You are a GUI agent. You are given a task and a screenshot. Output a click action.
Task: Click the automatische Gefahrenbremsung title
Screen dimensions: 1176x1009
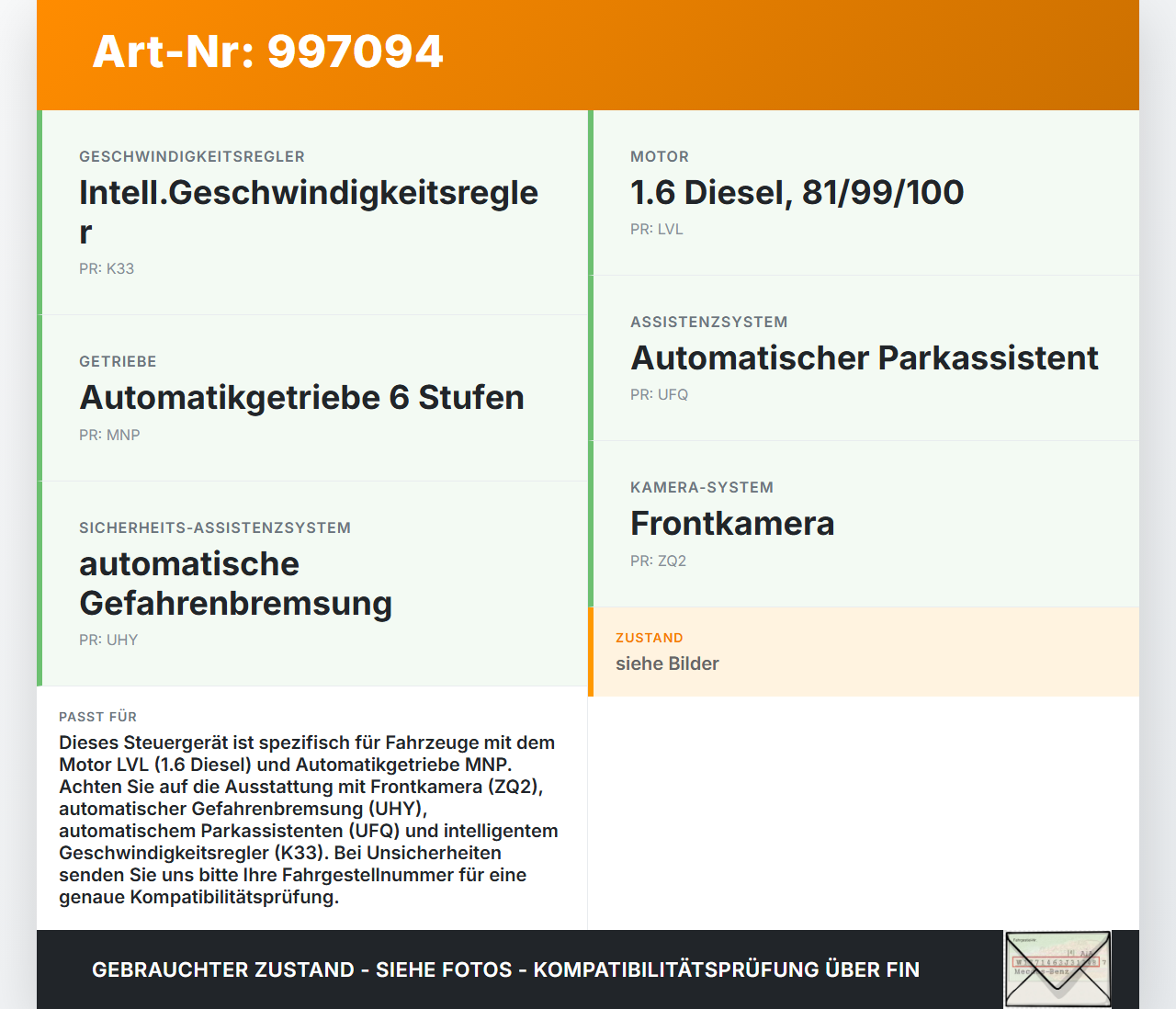click(235, 584)
